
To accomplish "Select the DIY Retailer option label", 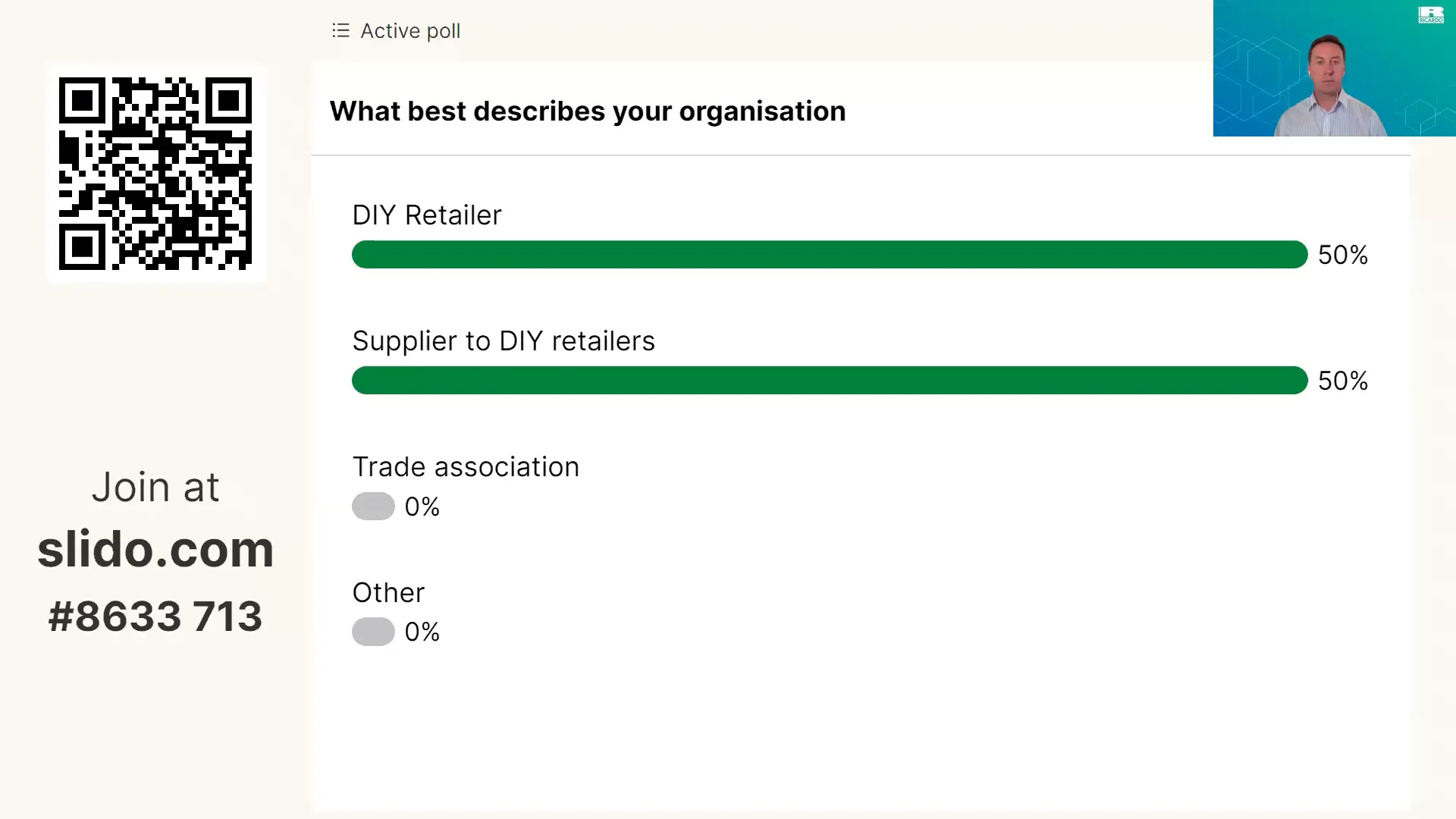I will (426, 215).
